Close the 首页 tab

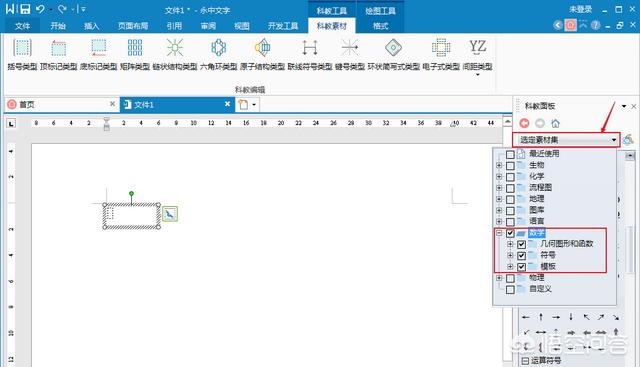112,105
